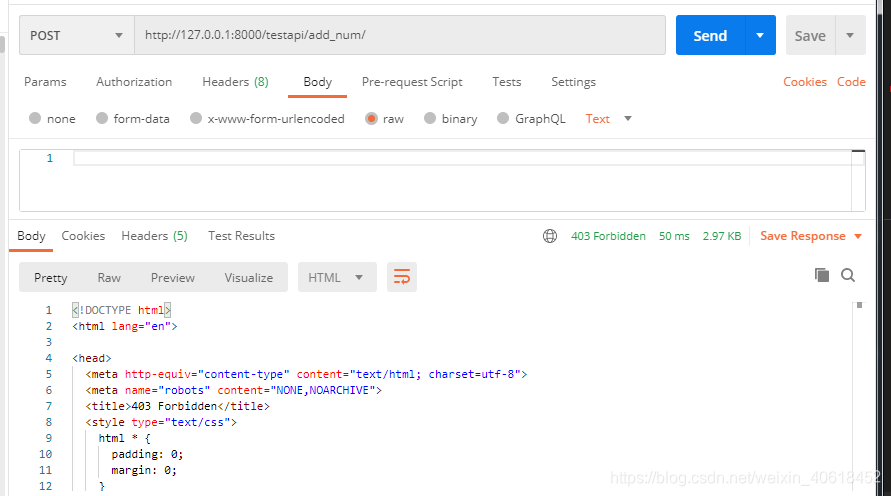
Task: Switch to the Params tab
Action: coord(45,82)
